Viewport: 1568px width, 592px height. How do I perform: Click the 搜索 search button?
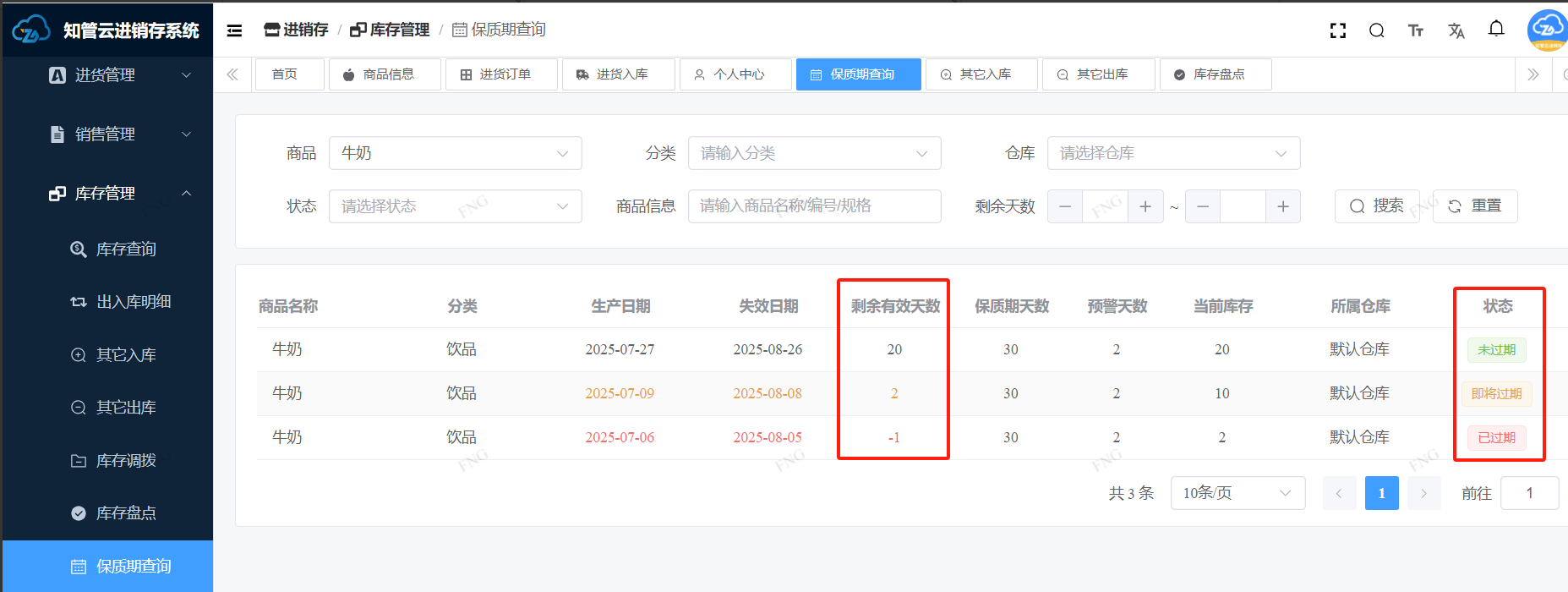pyautogui.click(x=1376, y=206)
